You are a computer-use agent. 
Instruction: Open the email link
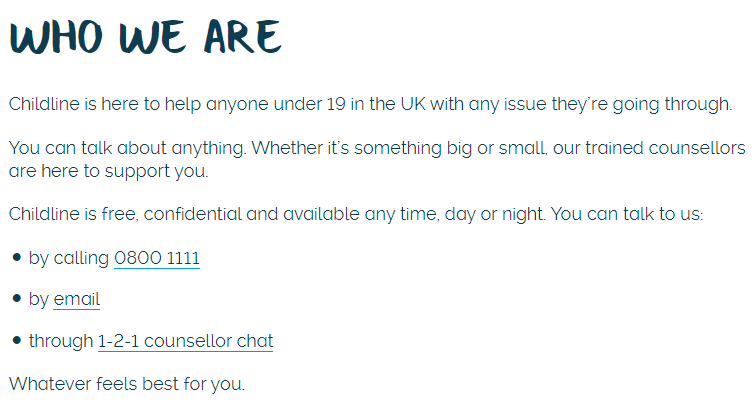(76, 299)
